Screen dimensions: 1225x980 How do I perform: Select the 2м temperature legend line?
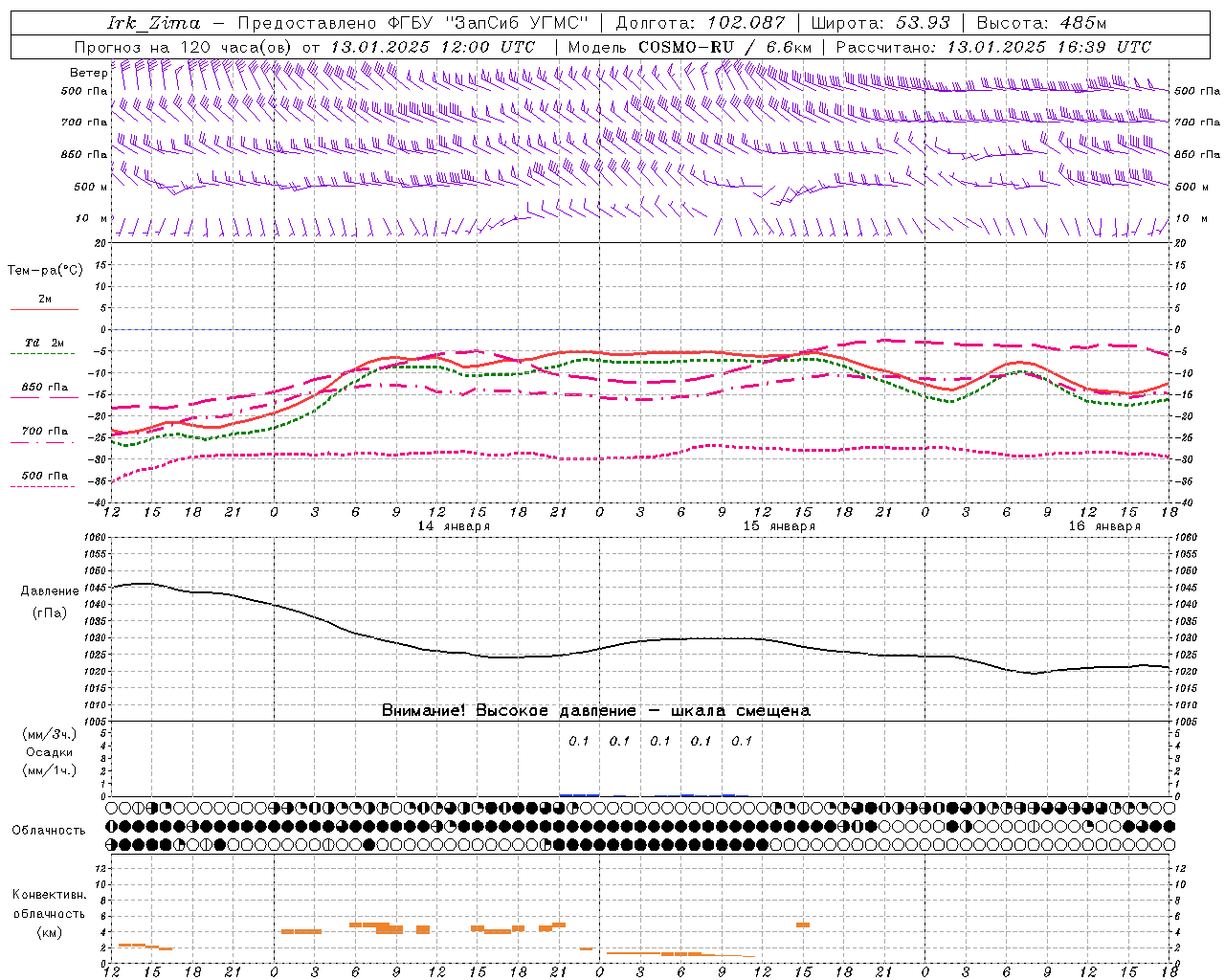click(x=44, y=309)
